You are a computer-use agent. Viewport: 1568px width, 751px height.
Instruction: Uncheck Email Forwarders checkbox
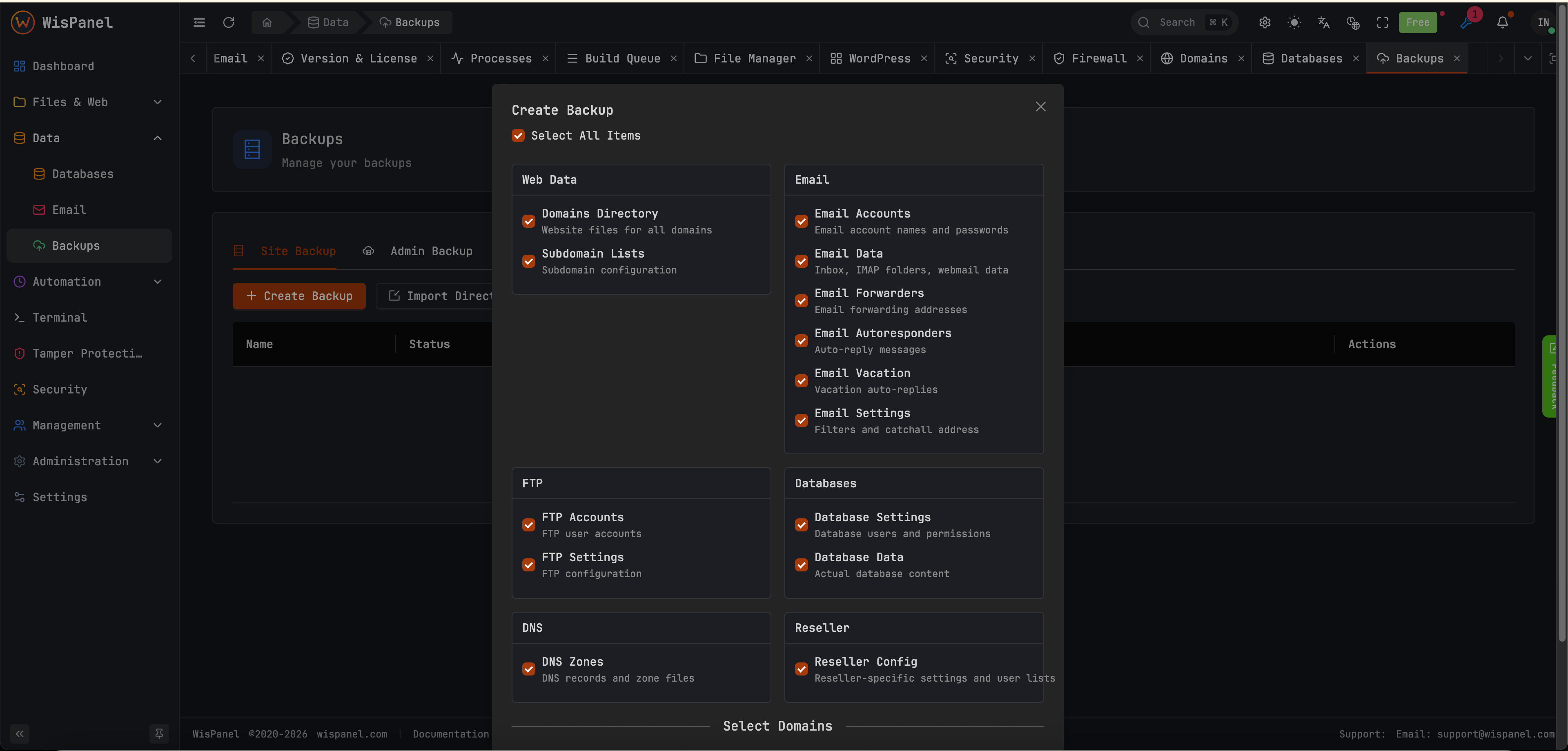801,301
